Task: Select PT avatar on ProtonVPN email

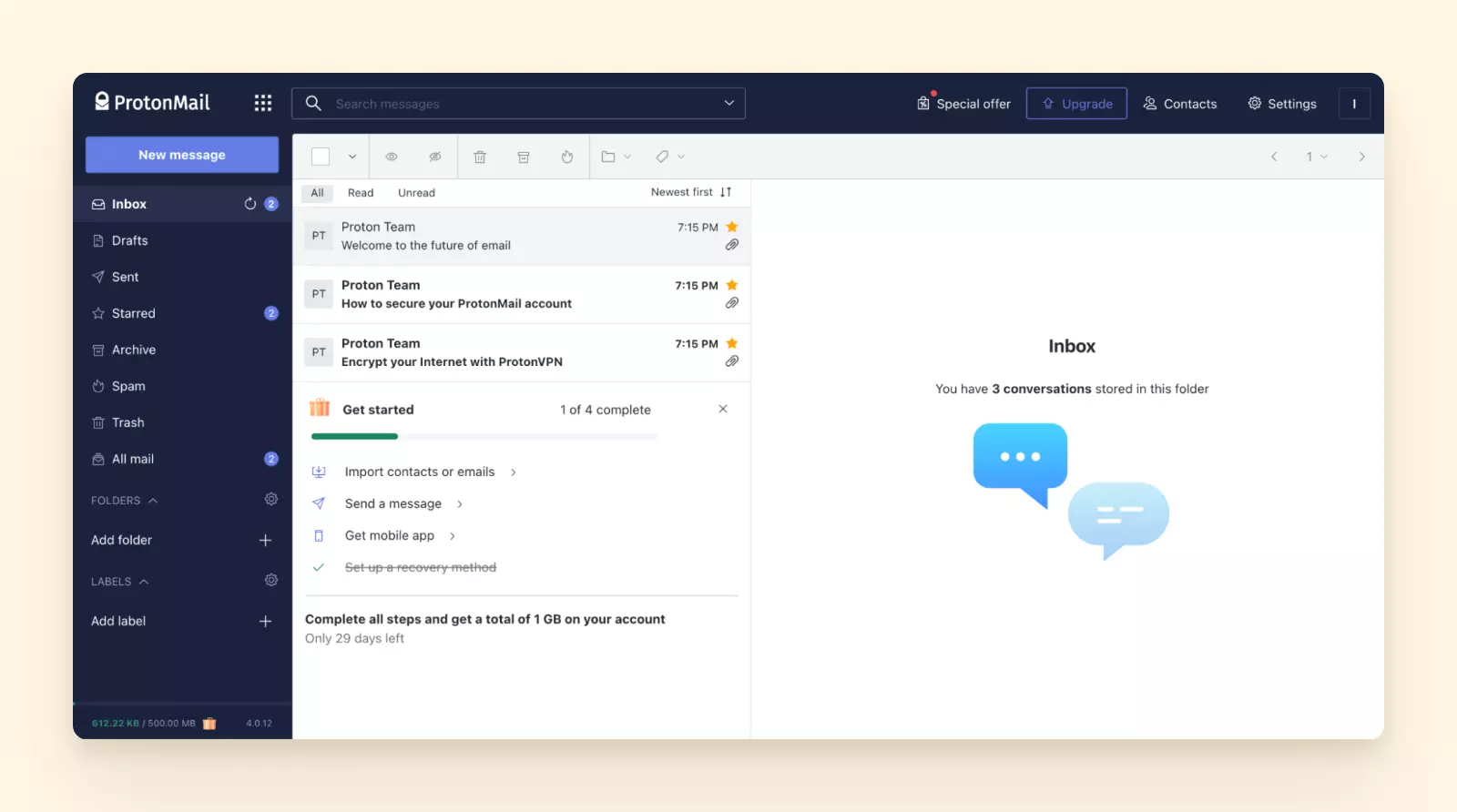Action: 319,352
